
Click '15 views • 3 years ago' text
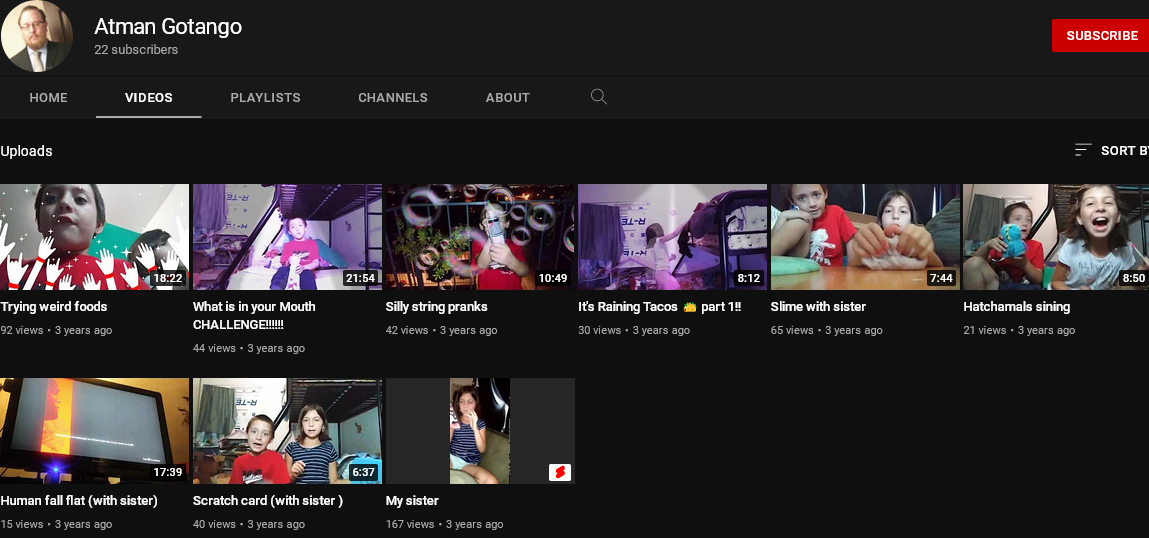tap(56, 525)
